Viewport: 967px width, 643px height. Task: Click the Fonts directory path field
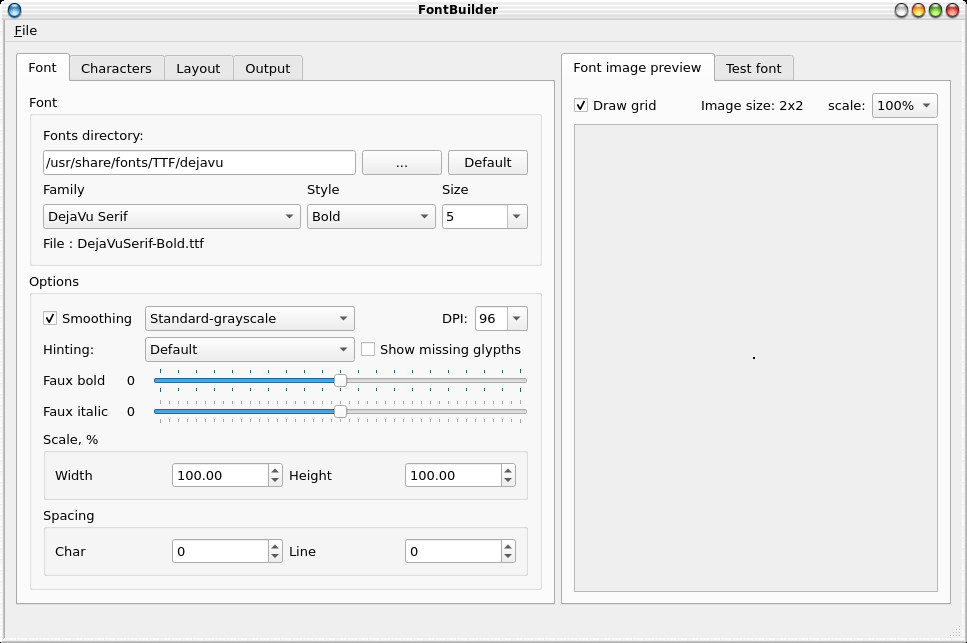(x=199, y=163)
